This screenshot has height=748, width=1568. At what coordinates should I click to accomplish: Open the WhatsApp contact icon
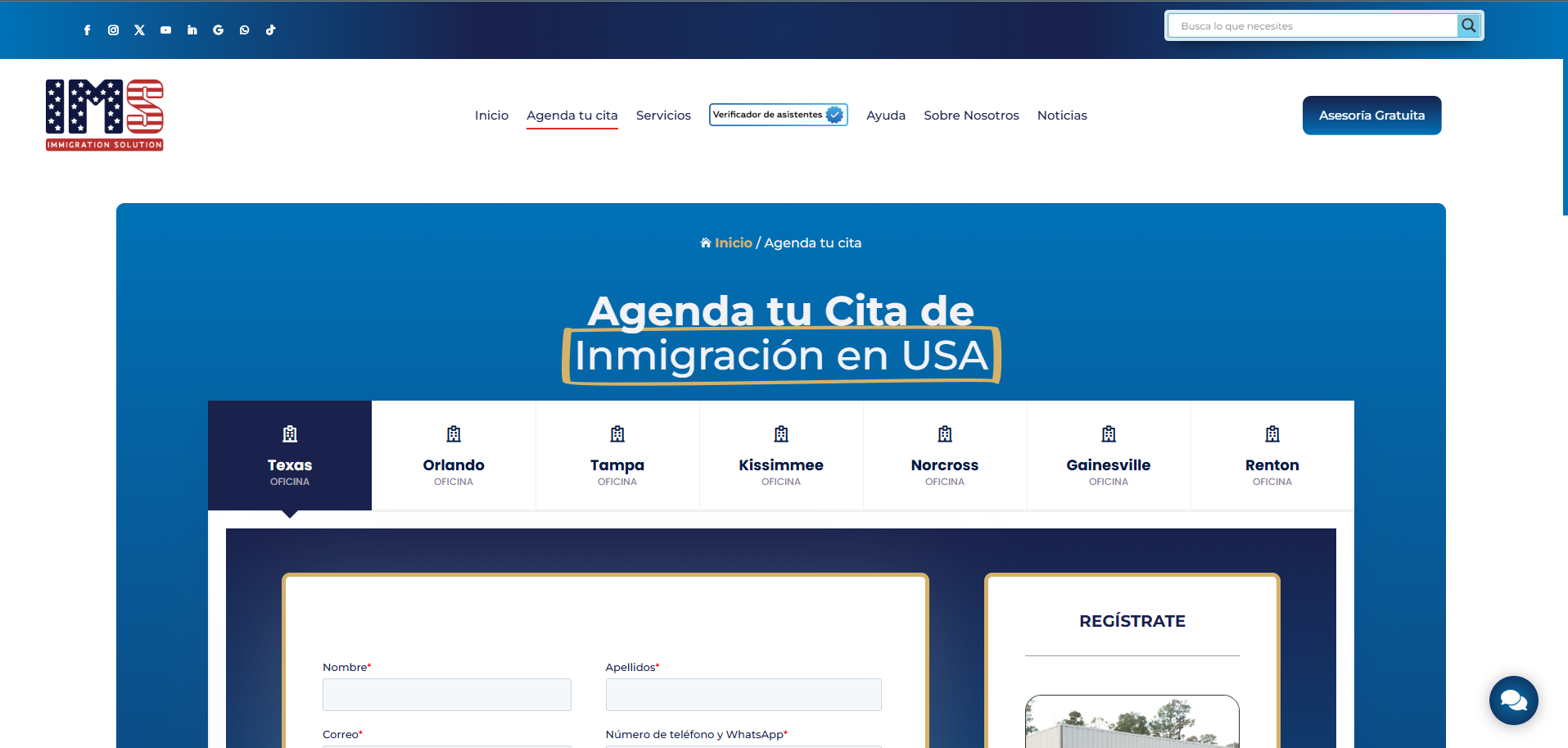click(244, 29)
